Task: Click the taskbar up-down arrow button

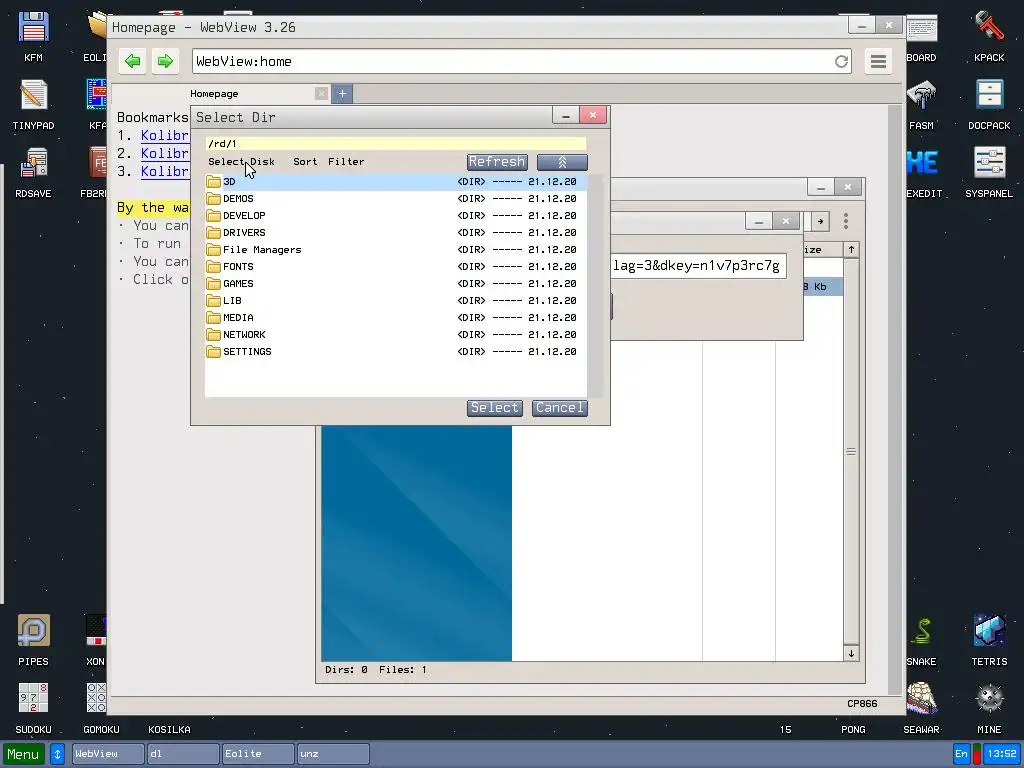Action: [57, 754]
